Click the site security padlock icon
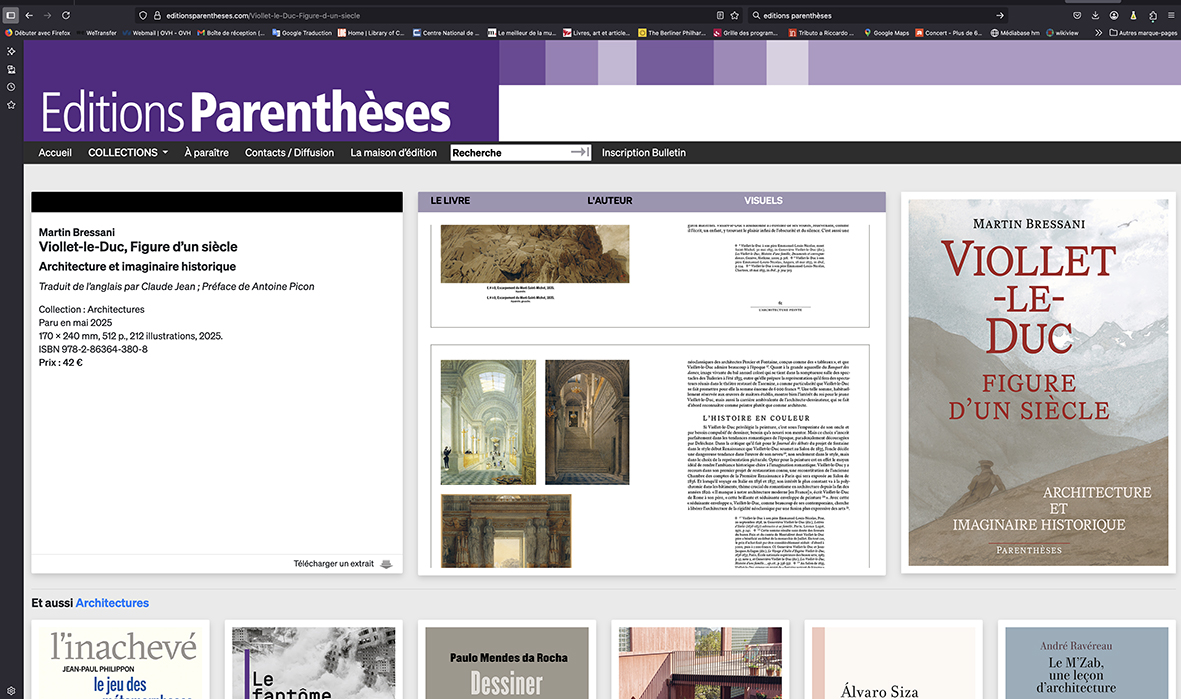The width and height of the screenshot is (1181, 699). tap(157, 15)
